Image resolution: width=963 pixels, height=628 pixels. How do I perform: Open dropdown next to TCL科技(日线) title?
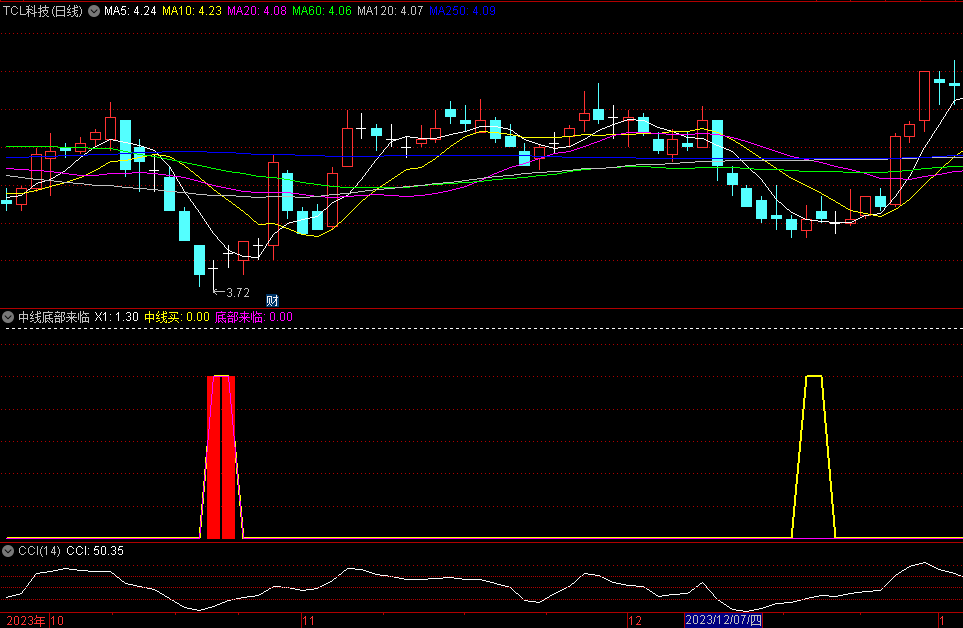point(94,11)
